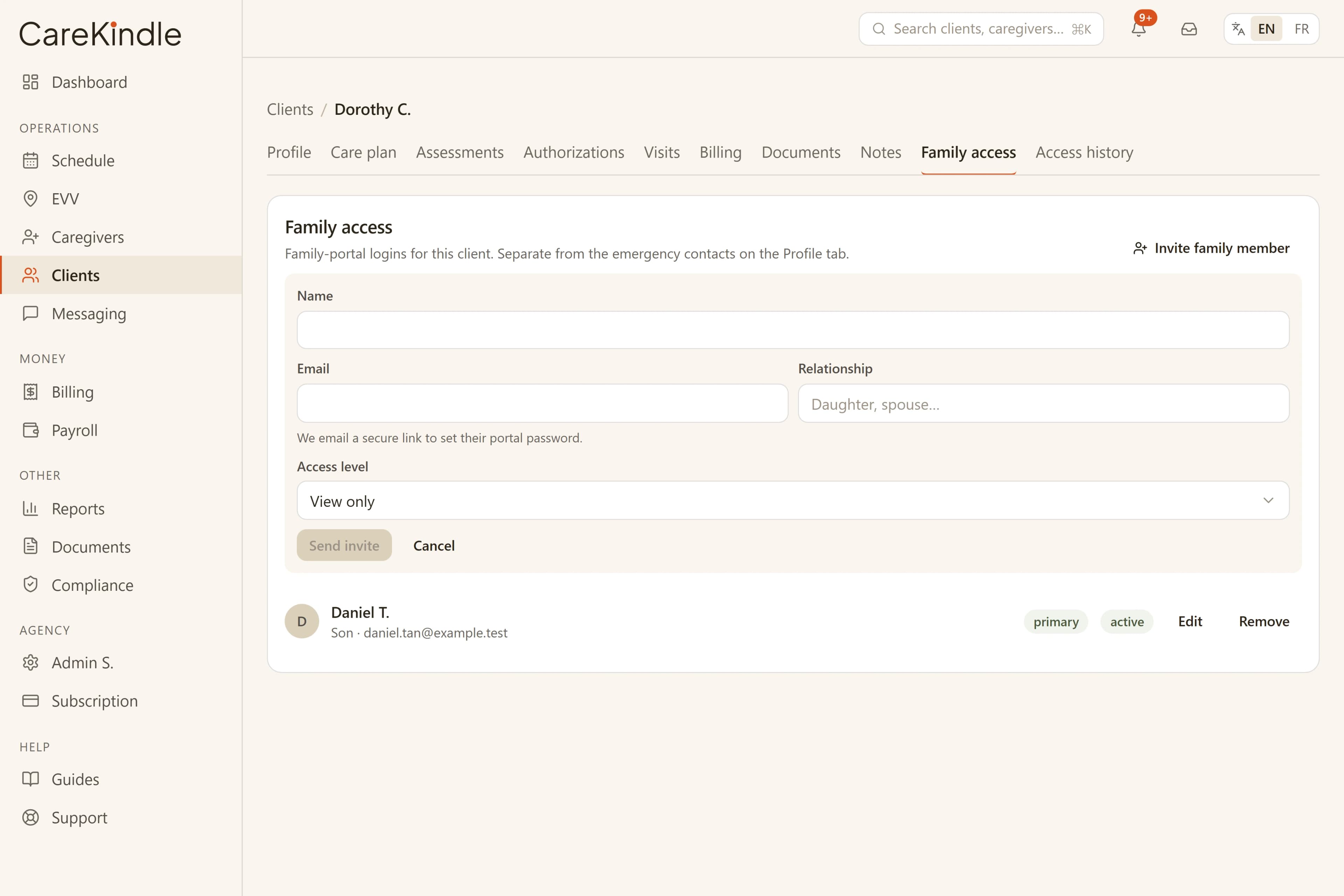The image size is (1344, 896).
Task: Click the EVV location pin icon
Action: [x=30, y=198]
